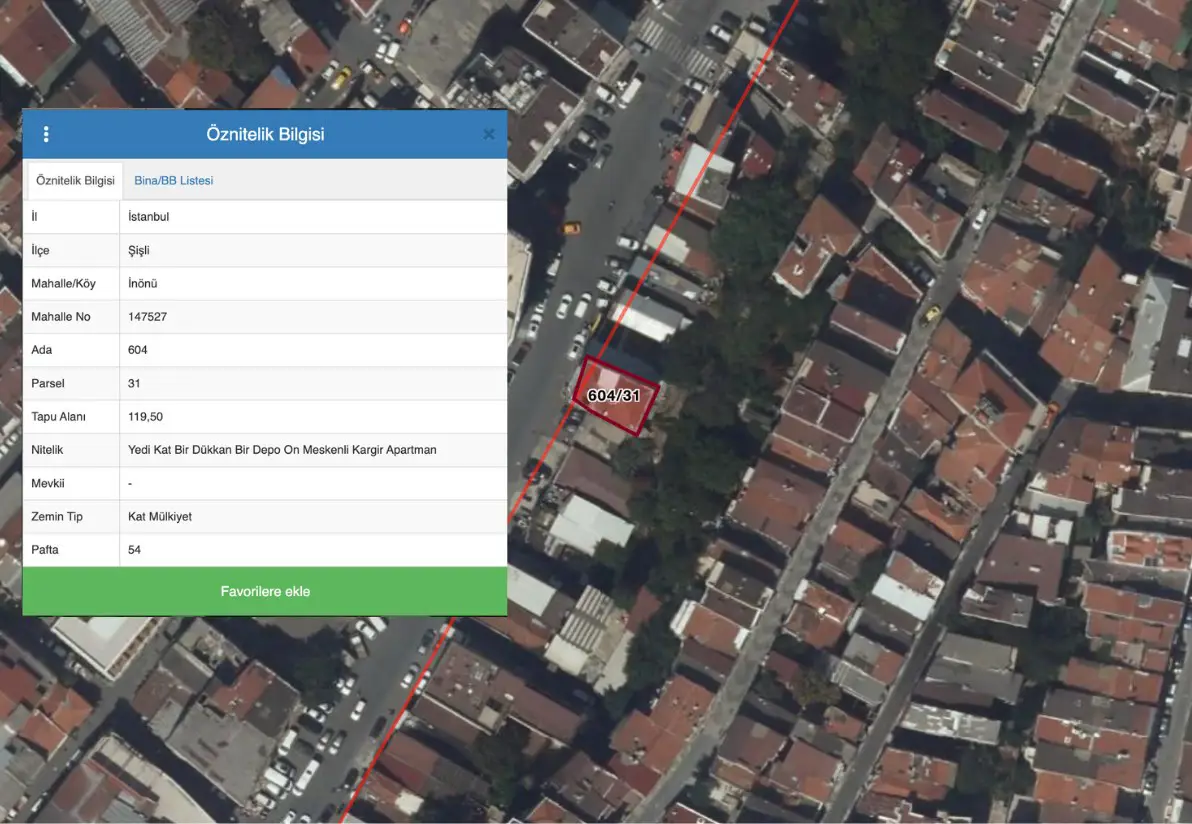Select Tapu Alanı value 119,50
This screenshot has width=1192, height=824.
[x=145, y=417]
